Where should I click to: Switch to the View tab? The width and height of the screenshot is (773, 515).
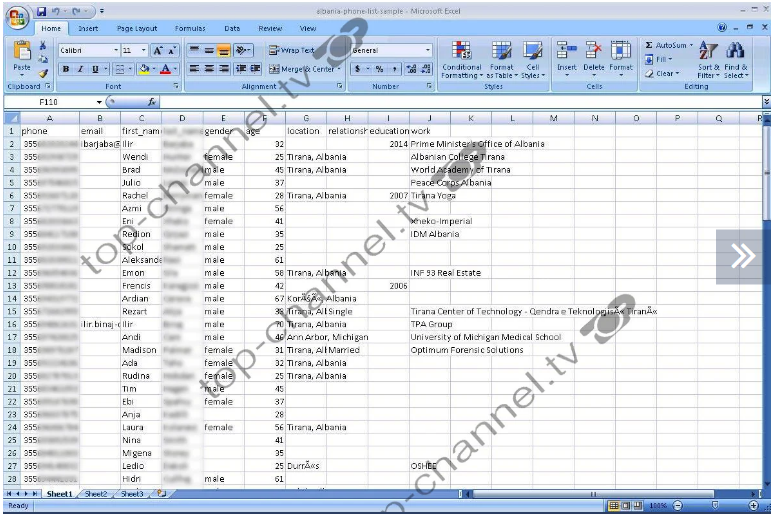[308, 29]
